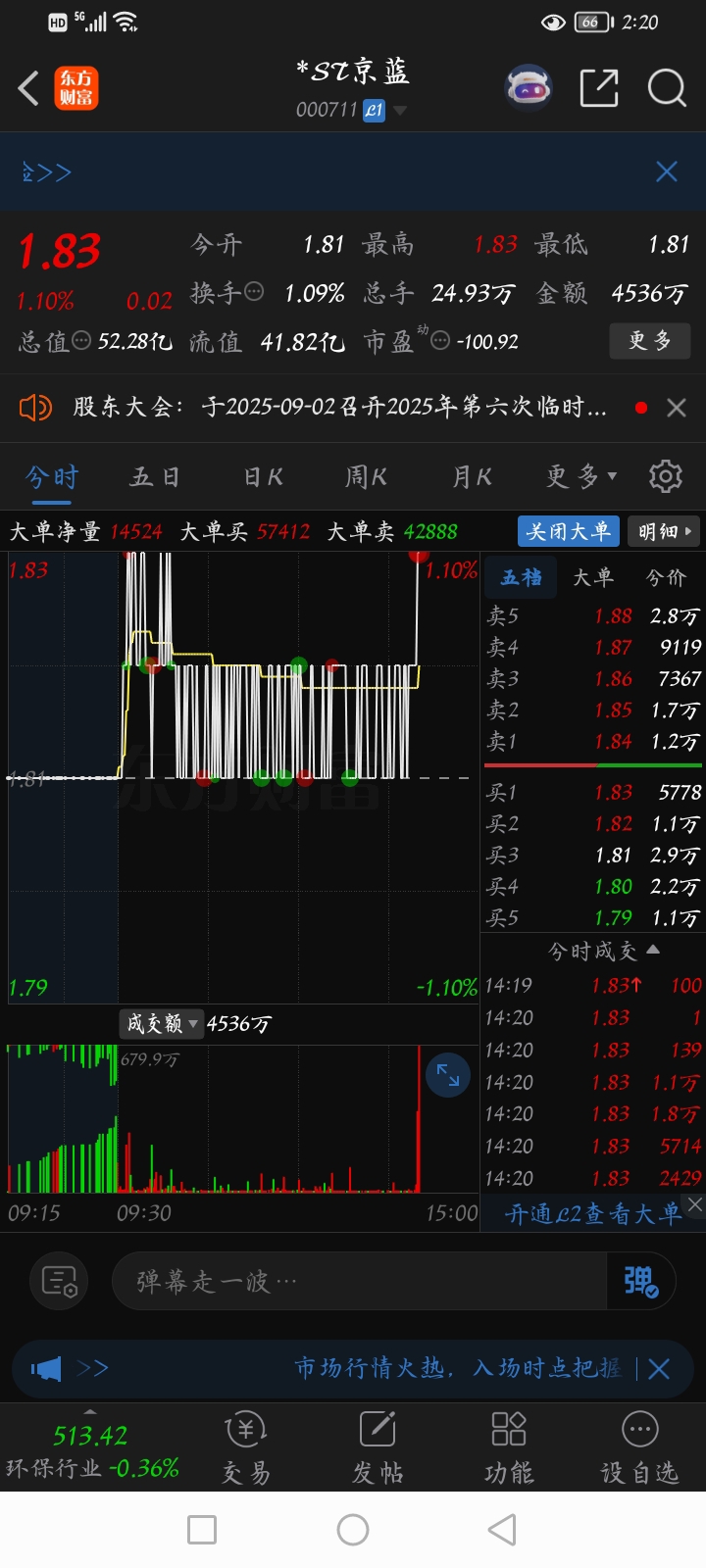Tap the 大单净量 14524 value
Screen dimensions: 706x1568
(135, 531)
